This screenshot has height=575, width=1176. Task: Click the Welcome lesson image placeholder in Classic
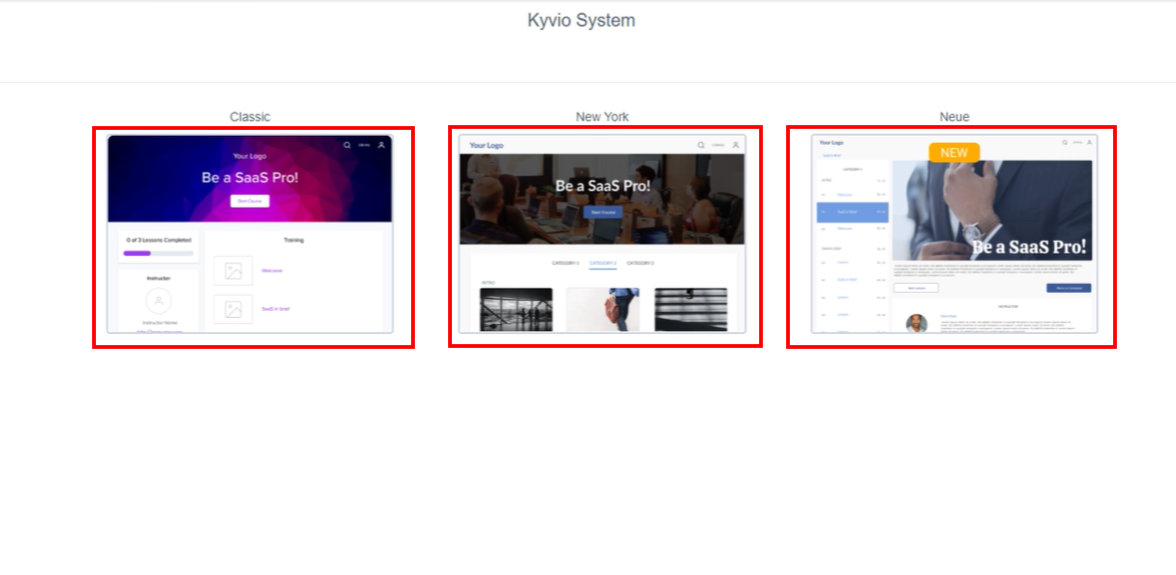(x=233, y=271)
